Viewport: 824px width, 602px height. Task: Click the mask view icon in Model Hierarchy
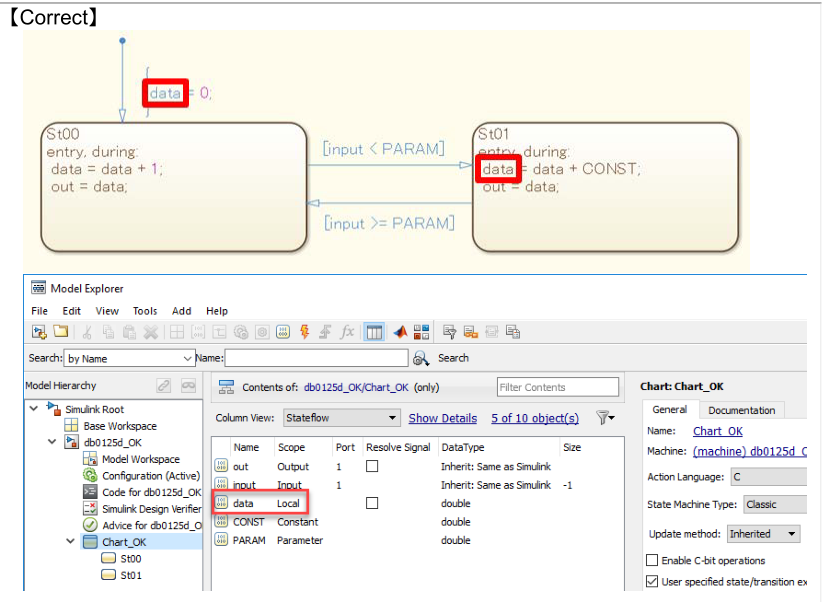(188, 386)
